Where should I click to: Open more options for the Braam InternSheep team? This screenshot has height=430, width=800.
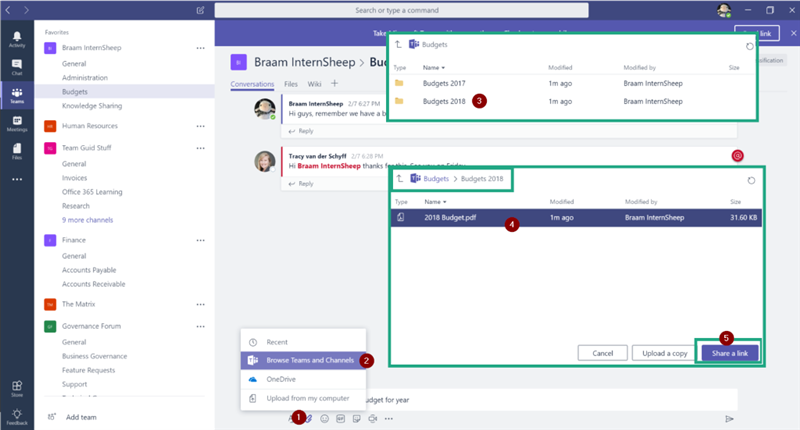(x=201, y=48)
